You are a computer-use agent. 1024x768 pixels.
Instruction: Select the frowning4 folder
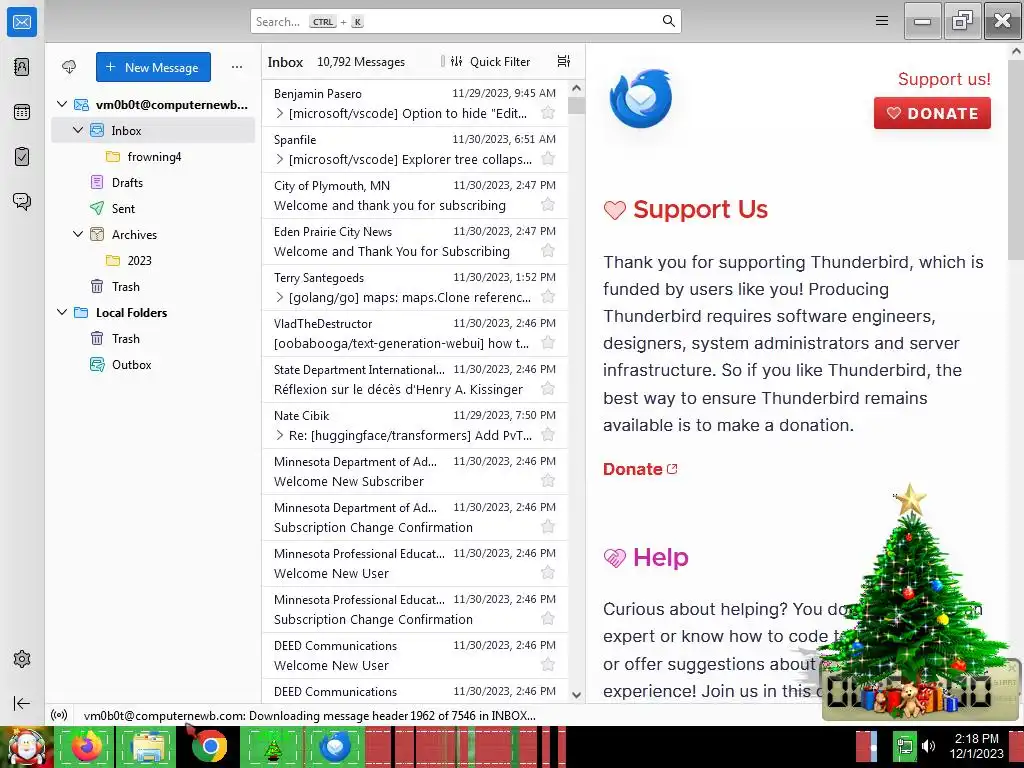153,157
